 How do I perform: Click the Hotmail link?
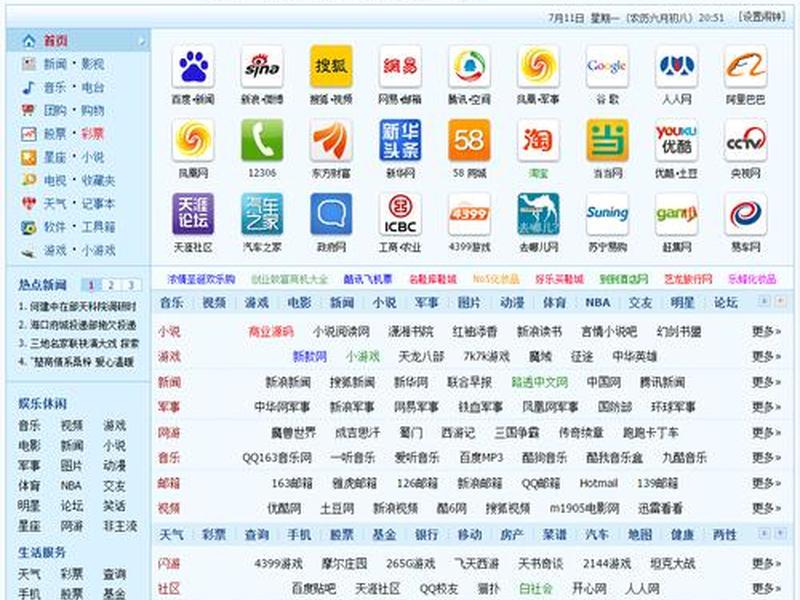tap(598, 483)
